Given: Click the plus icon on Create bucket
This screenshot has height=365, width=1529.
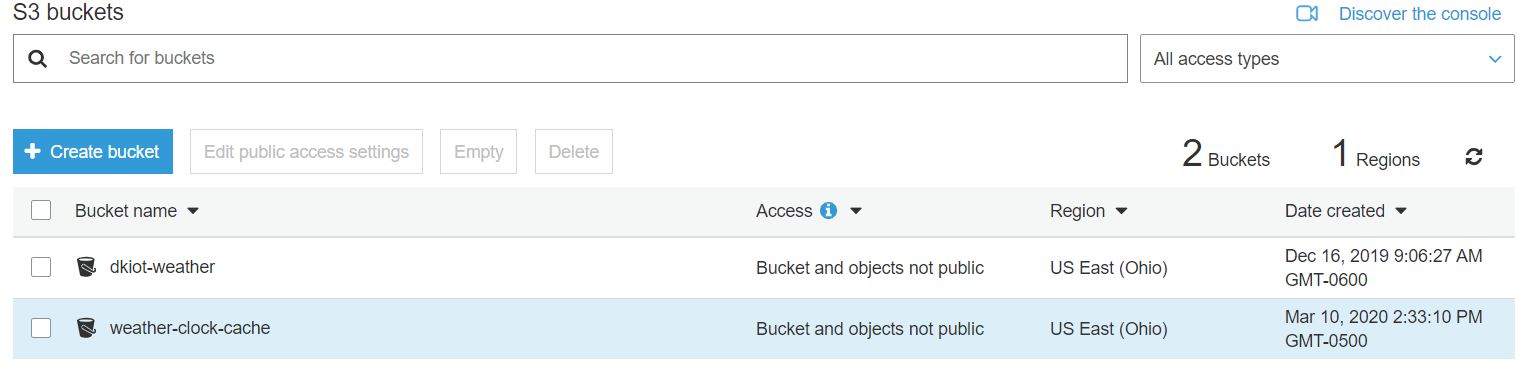Looking at the screenshot, I should point(32,151).
